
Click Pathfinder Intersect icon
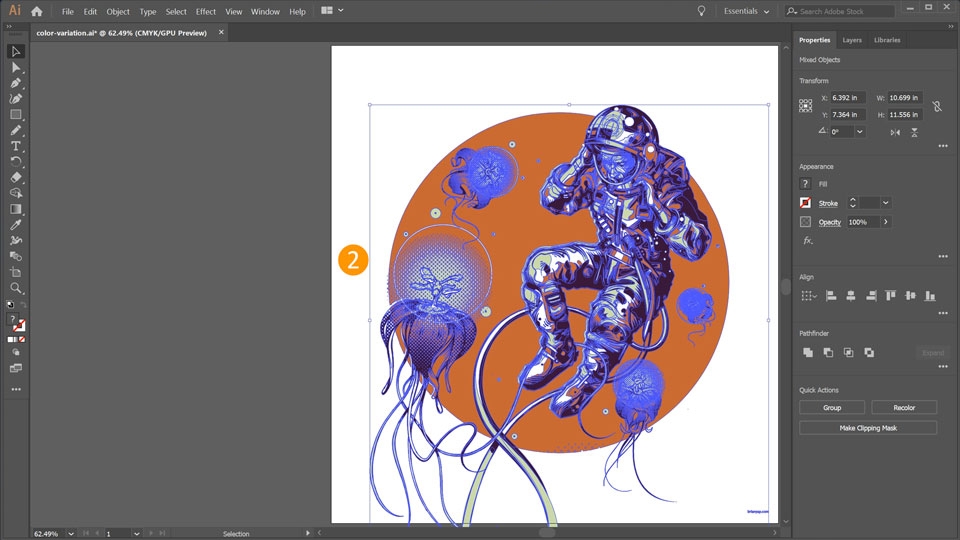coord(849,353)
